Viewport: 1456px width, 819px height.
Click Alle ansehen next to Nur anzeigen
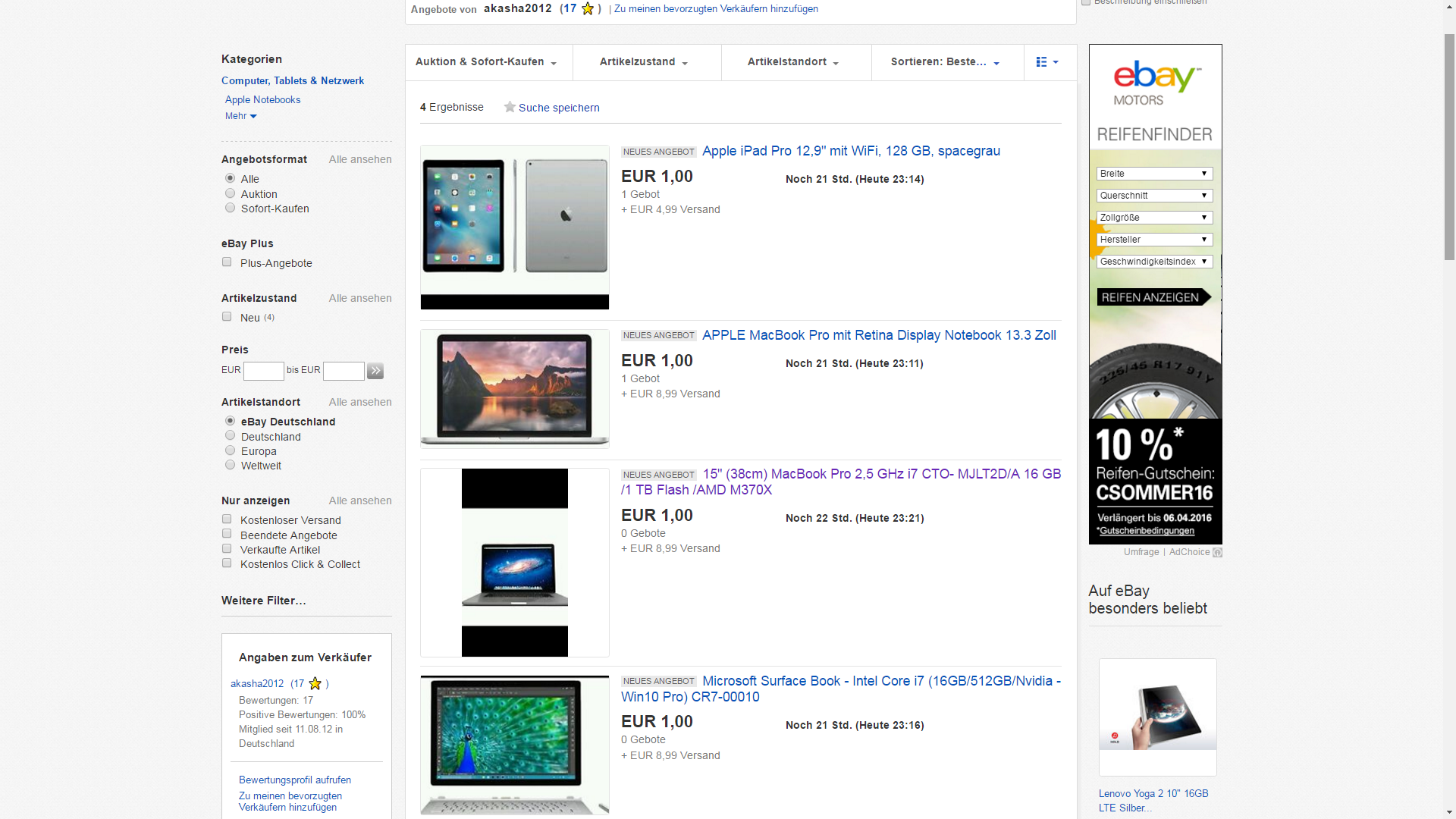coord(360,500)
